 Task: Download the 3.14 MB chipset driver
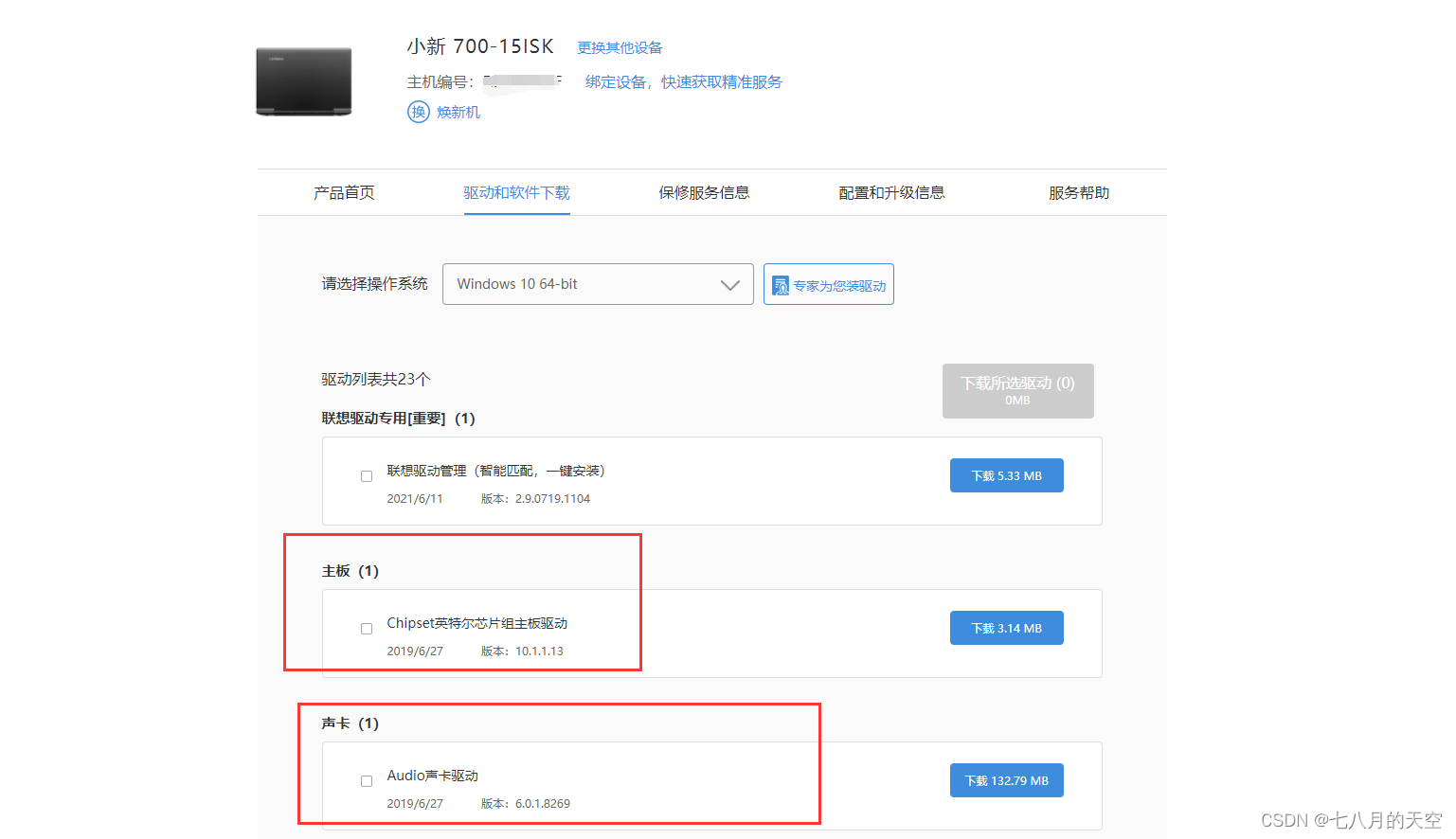pos(1007,628)
